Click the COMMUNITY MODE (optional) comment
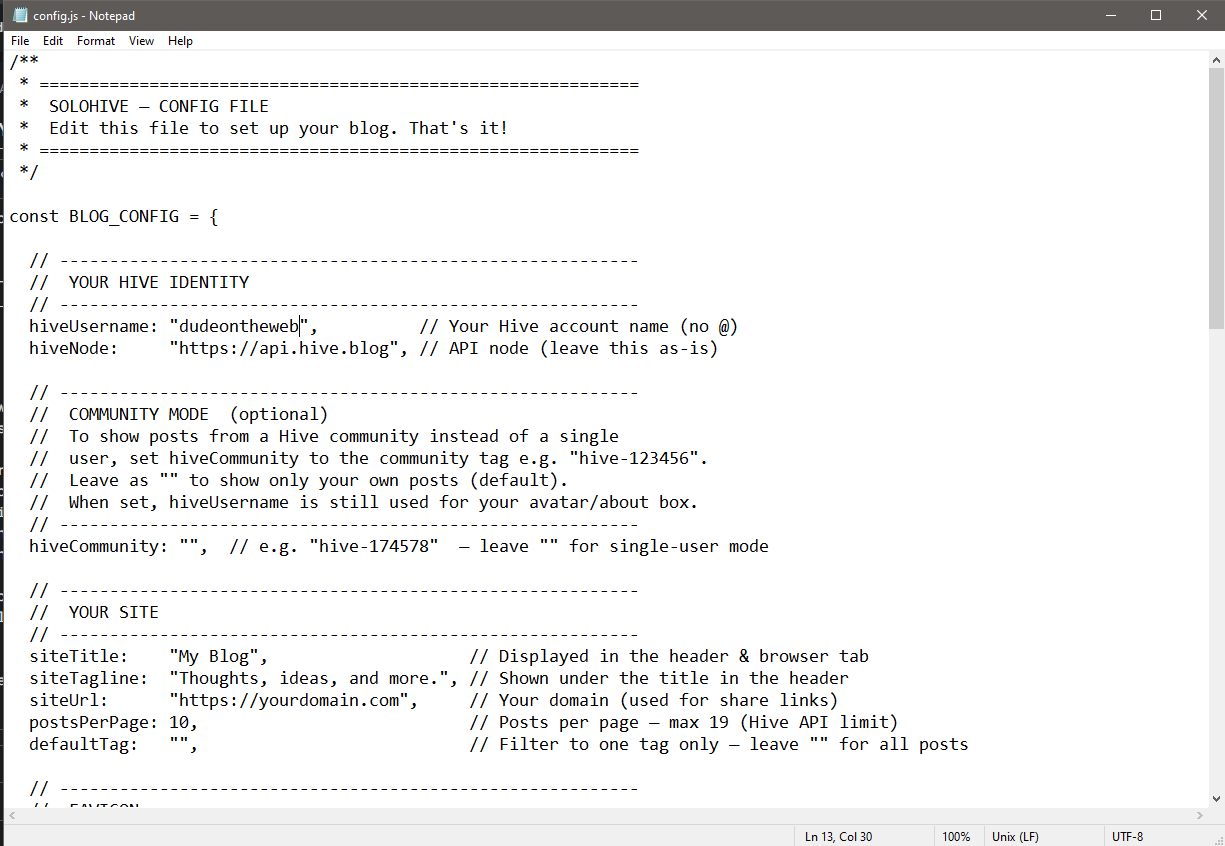The width and height of the screenshot is (1225, 846). click(x=198, y=414)
